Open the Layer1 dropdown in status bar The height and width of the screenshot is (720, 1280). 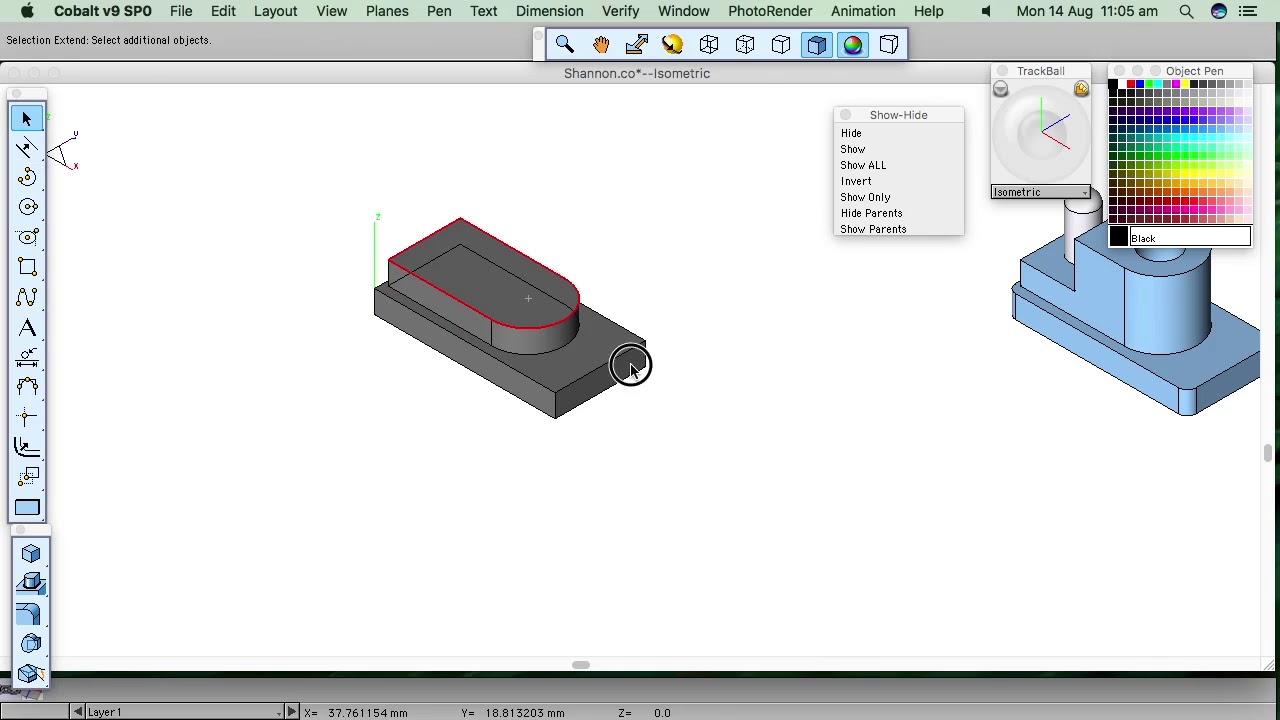click(186, 712)
